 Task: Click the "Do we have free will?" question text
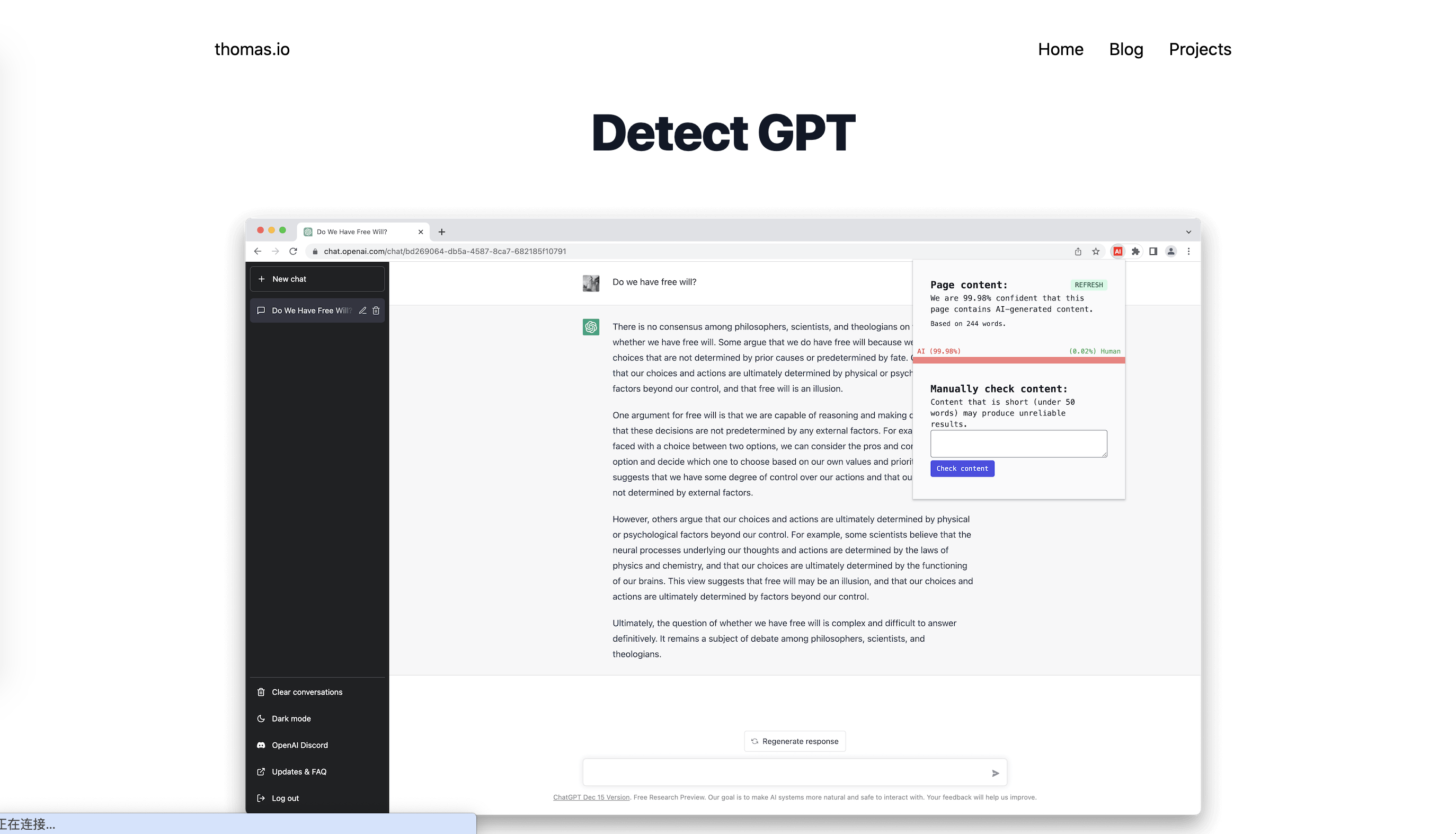pyautogui.click(x=654, y=282)
